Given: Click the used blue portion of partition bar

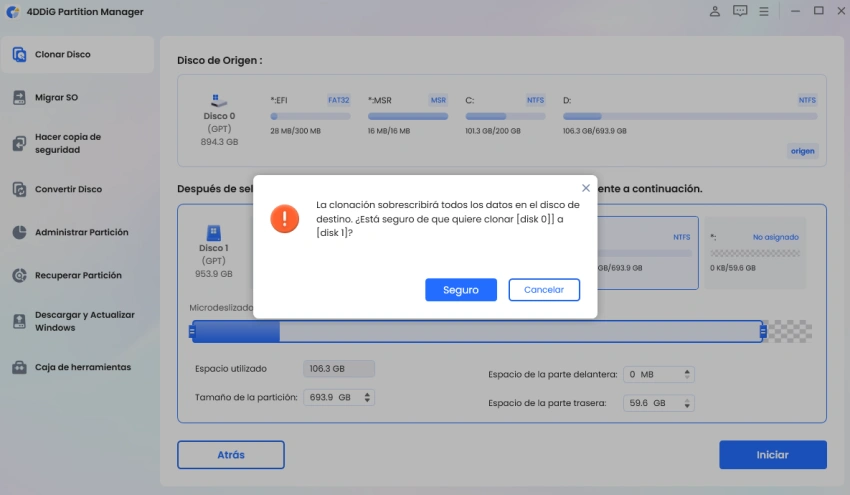Looking at the screenshot, I should coord(236,331).
